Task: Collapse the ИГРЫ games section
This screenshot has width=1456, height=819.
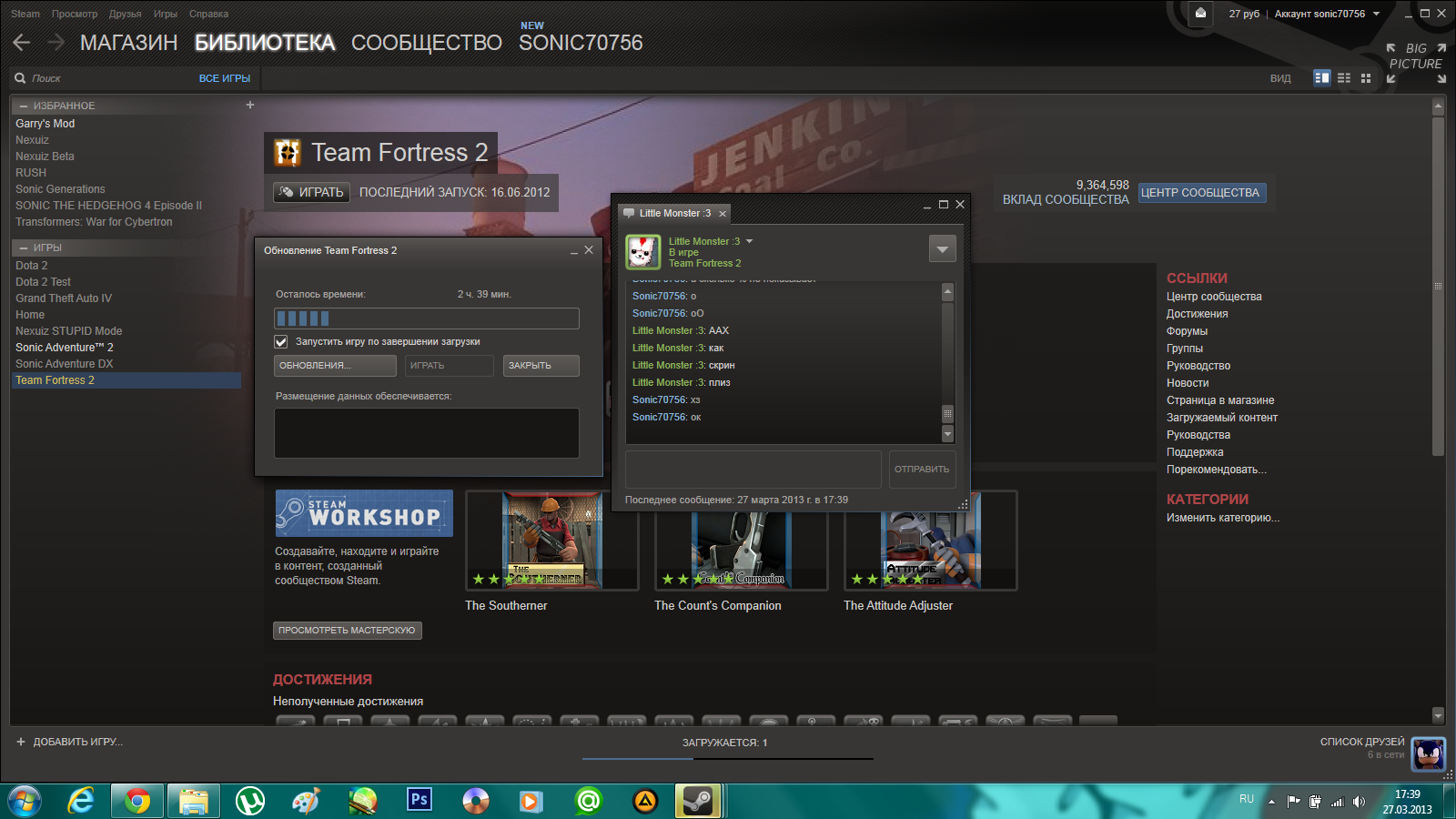Action: tap(24, 248)
